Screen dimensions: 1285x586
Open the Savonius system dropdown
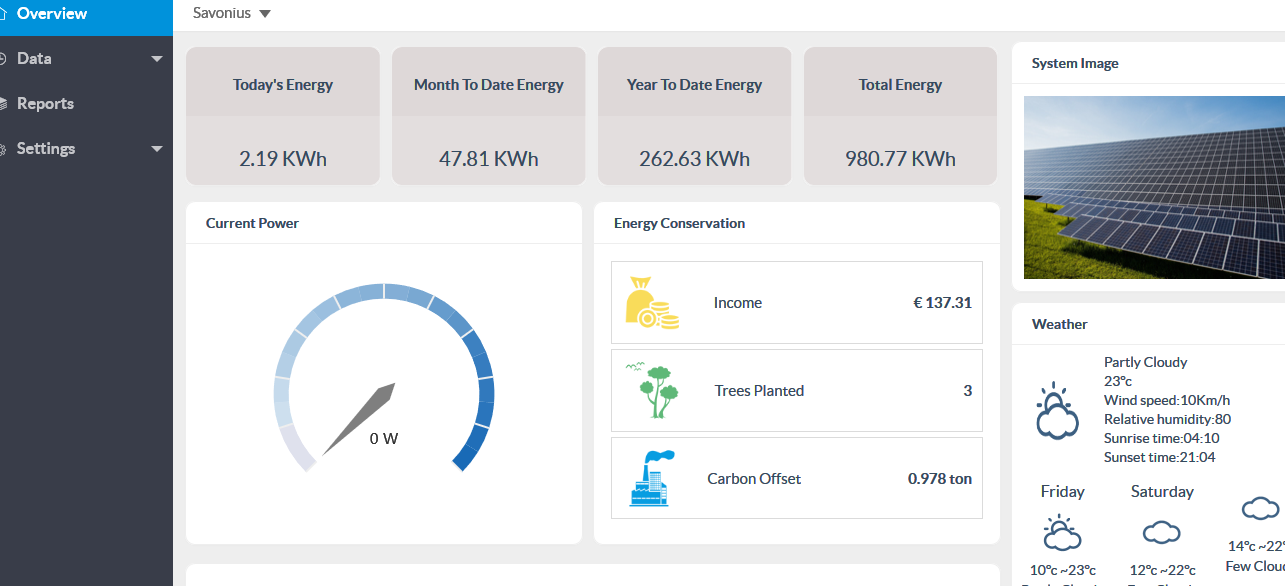(232, 14)
